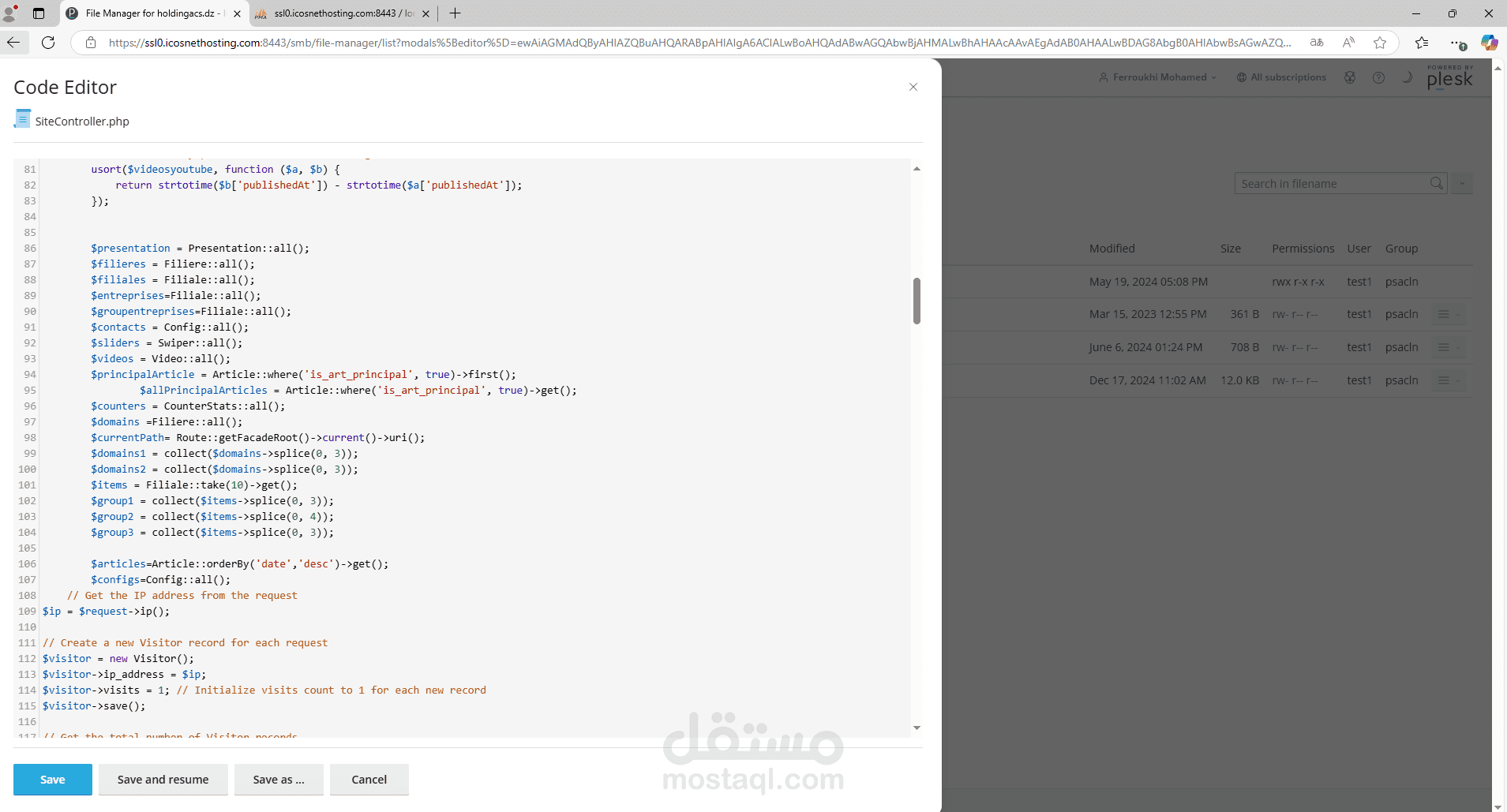Click the Permissions column header

[x=1303, y=249]
